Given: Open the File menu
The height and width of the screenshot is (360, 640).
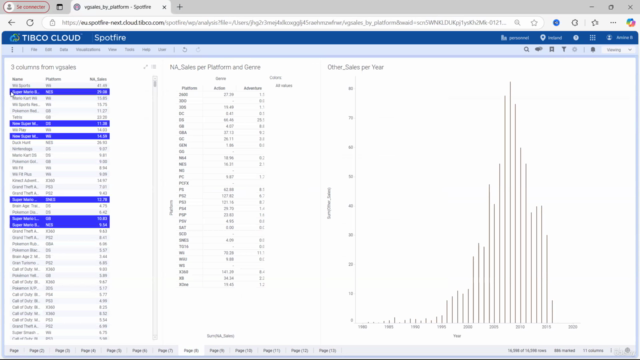Looking at the screenshot, I should 34,50.
